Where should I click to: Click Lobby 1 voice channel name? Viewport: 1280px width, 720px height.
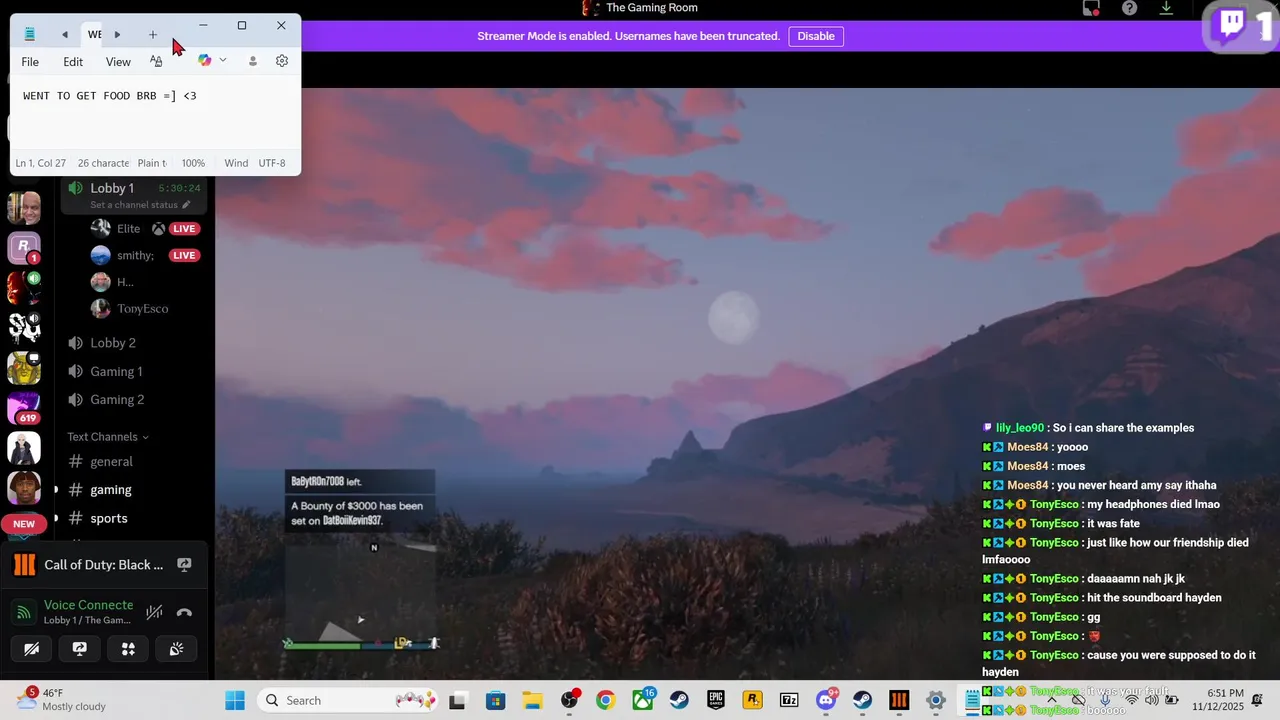(x=112, y=188)
